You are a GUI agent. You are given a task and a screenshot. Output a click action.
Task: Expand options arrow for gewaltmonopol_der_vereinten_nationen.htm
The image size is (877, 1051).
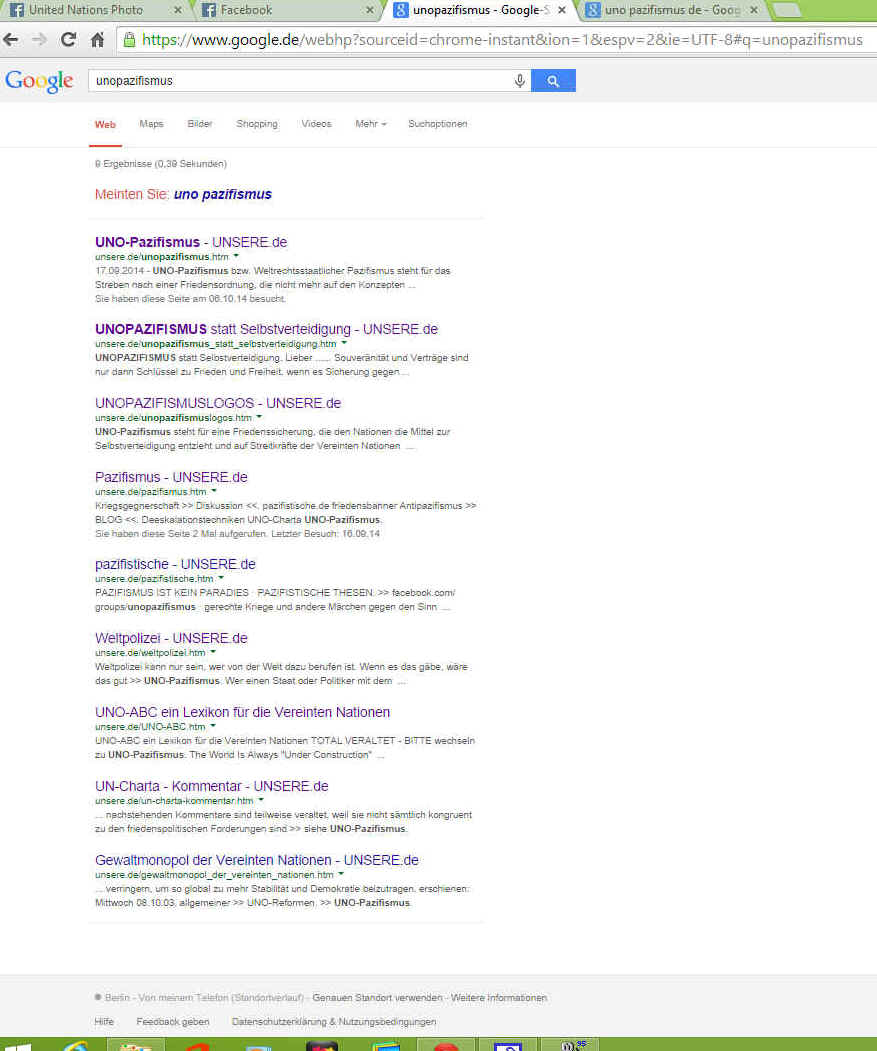point(341,874)
